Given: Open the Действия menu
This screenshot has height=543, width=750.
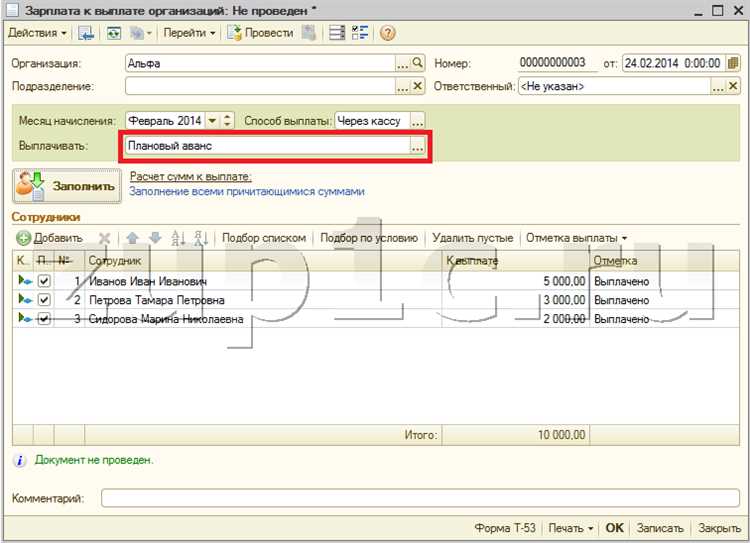Looking at the screenshot, I should (37, 33).
